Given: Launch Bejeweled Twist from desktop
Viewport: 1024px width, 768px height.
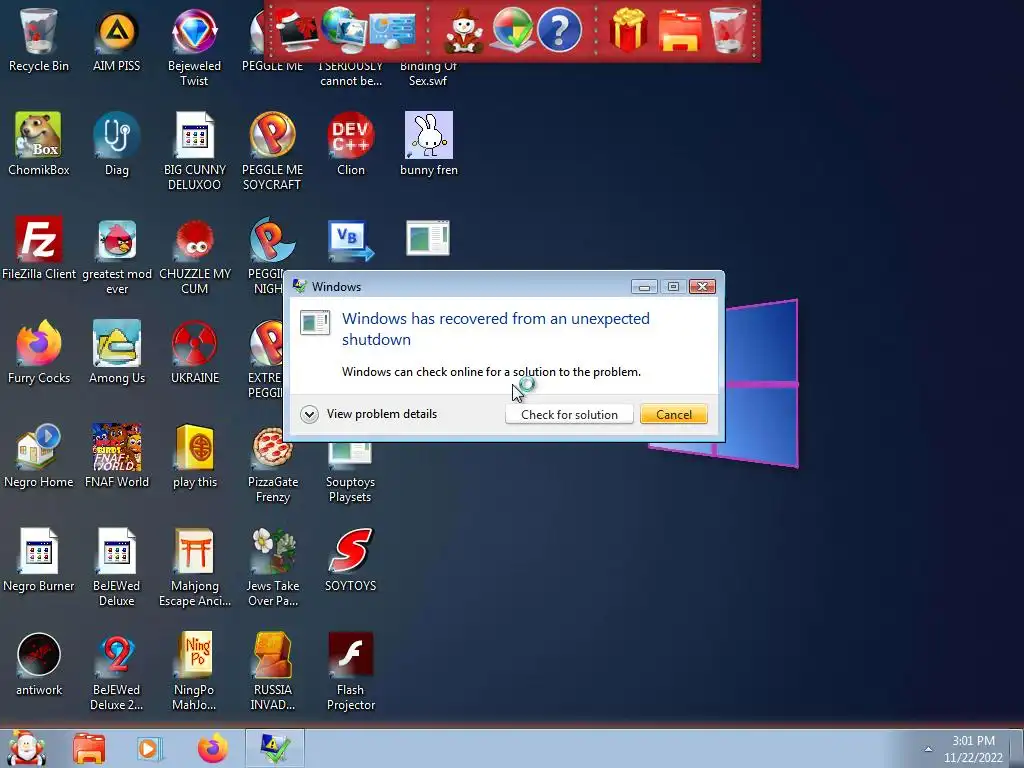Looking at the screenshot, I should point(194,47).
